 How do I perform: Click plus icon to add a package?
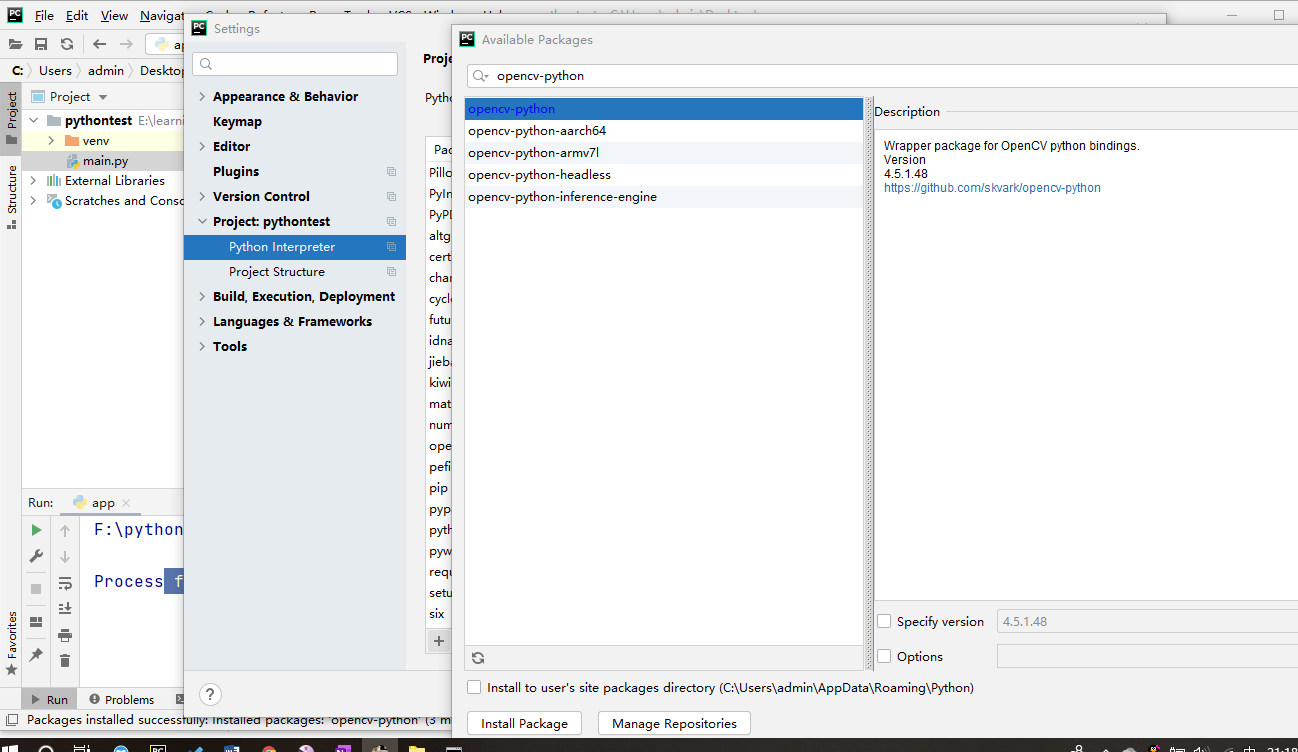coord(438,641)
